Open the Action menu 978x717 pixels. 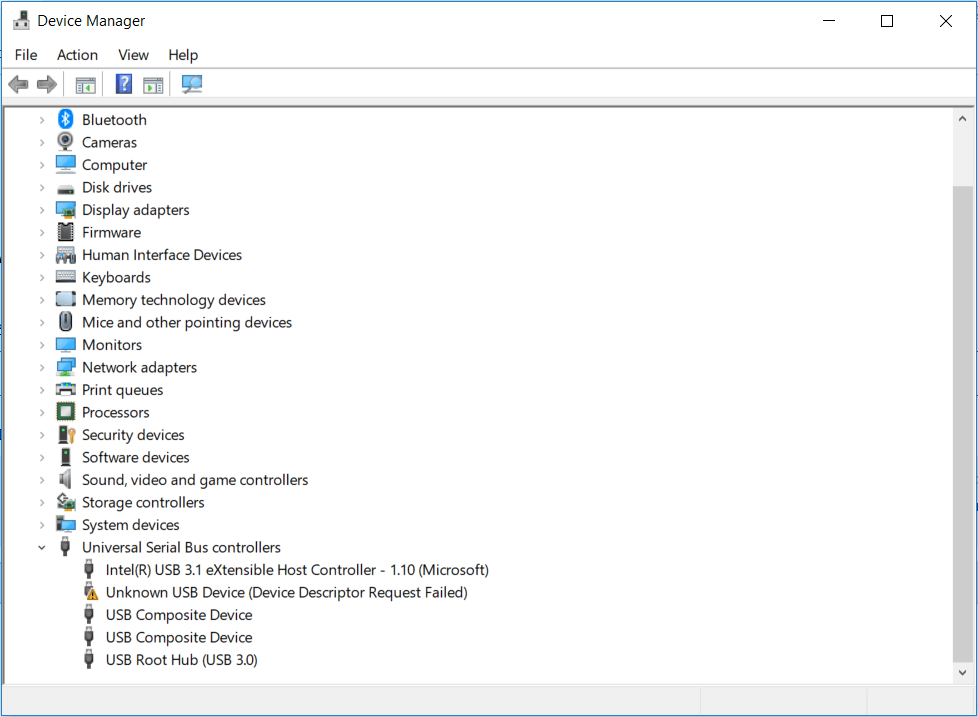point(77,55)
